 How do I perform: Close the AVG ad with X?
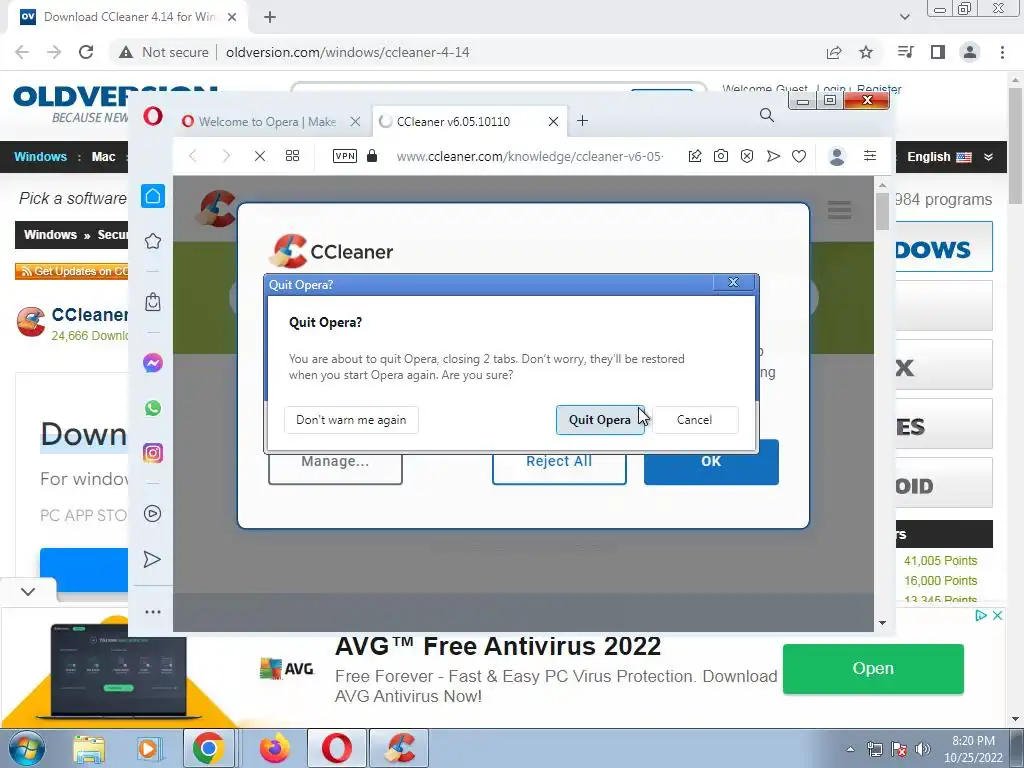pyautogui.click(x=997, y=615)
